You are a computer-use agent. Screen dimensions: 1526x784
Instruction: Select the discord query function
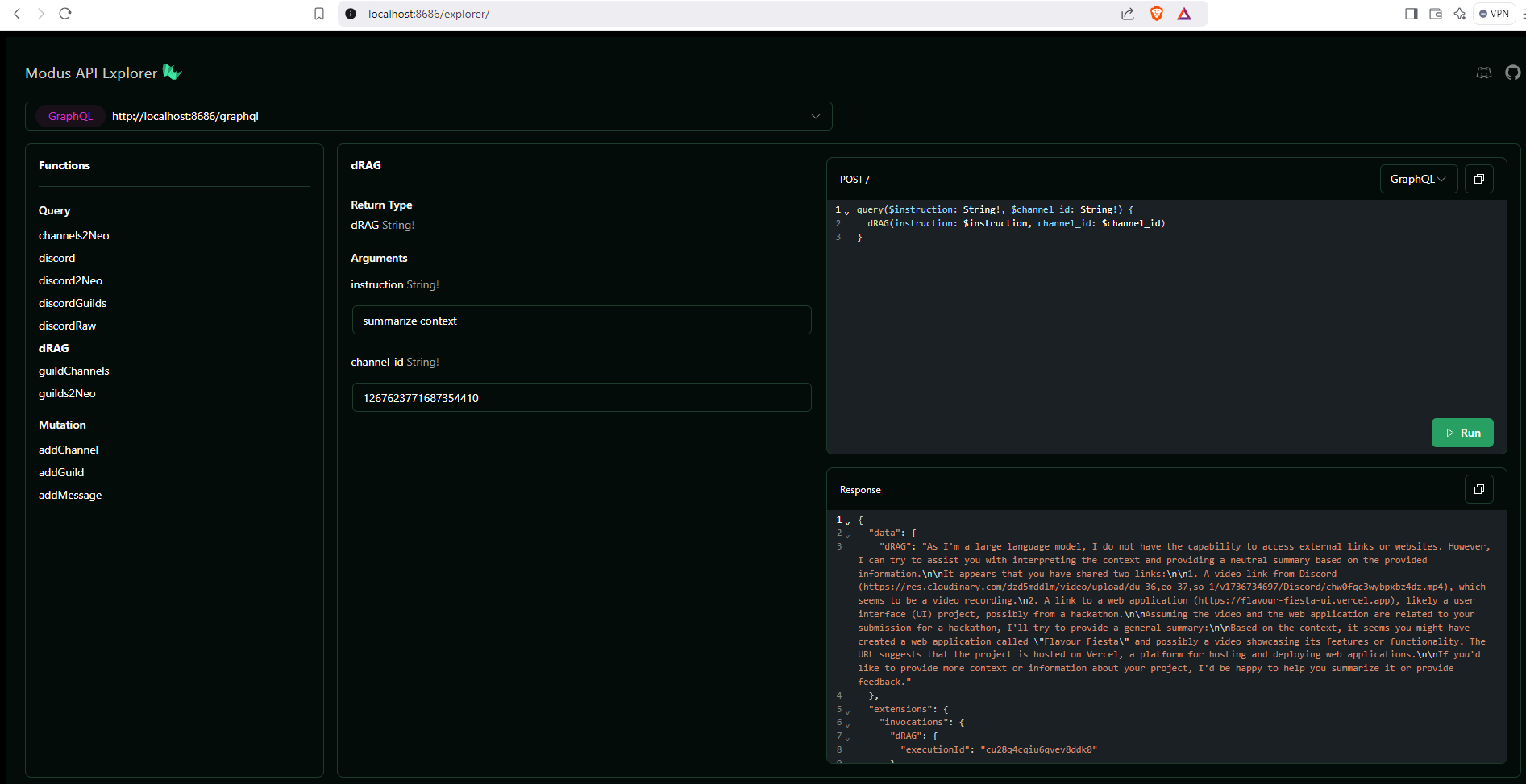56,258
